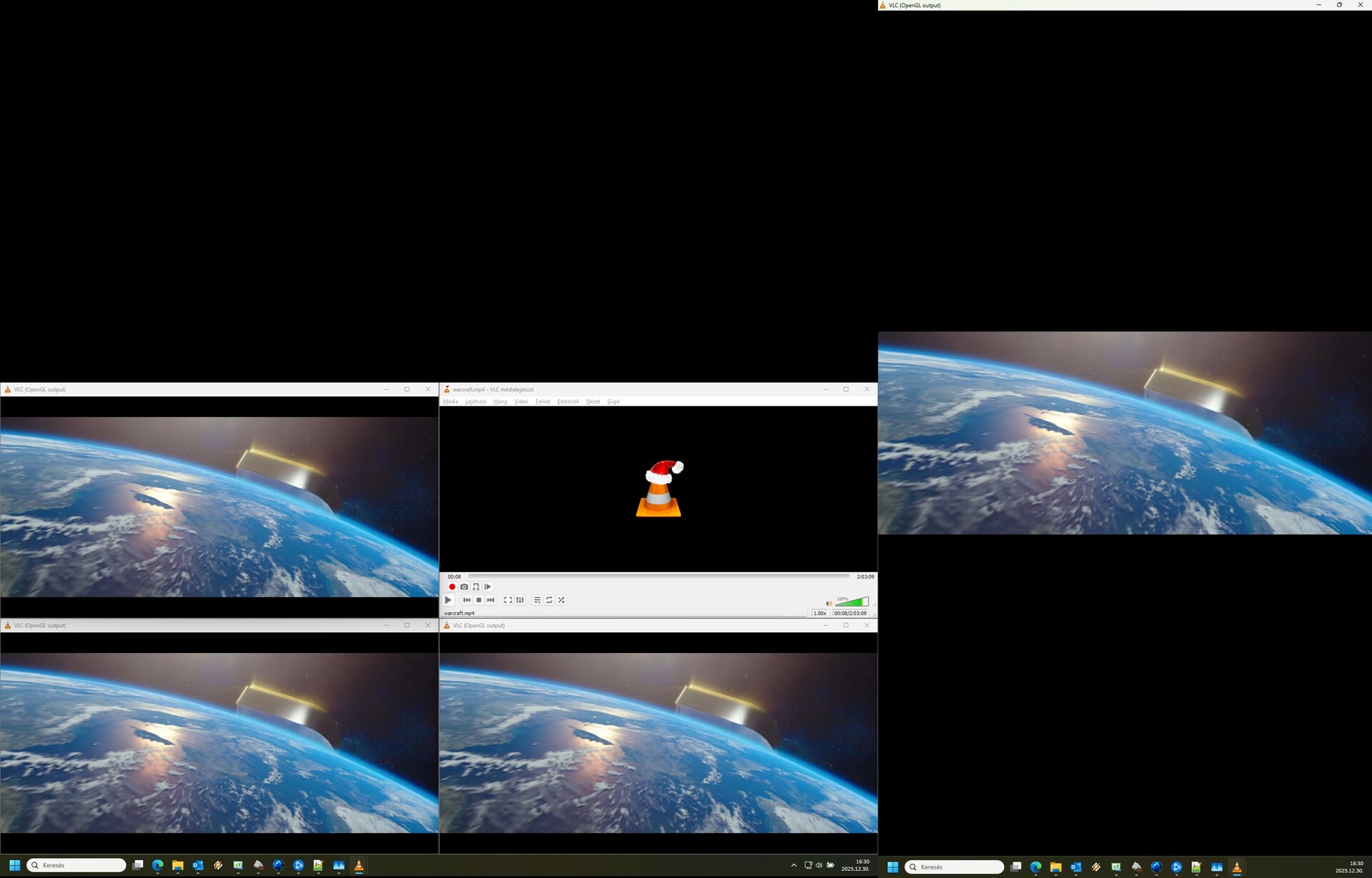Skip to the previous media item
The image size is (1372, 878).
pos(467,600)
